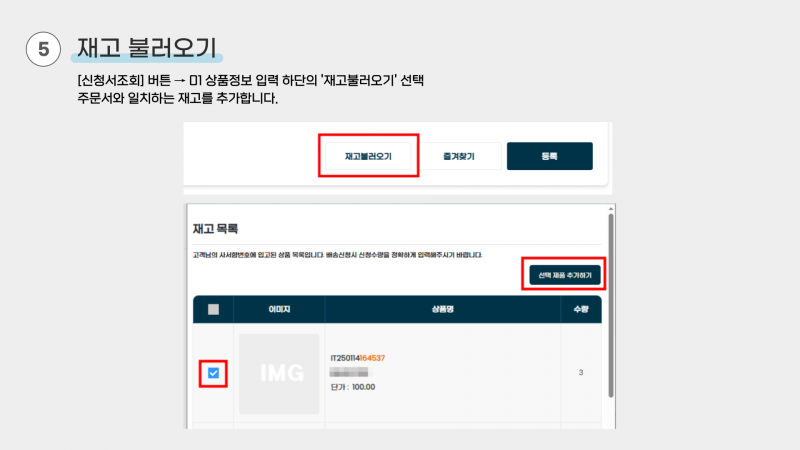Viewport: 800px width, 450px height.
Task: Toggle the select-all checkbox in table header
Action: (x=213, y=309)
